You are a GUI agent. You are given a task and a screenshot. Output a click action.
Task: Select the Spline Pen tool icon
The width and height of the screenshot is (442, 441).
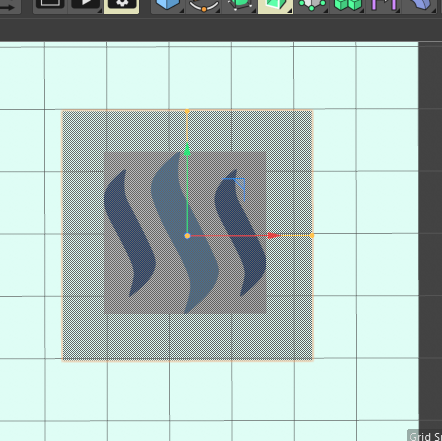coord(204,5)
